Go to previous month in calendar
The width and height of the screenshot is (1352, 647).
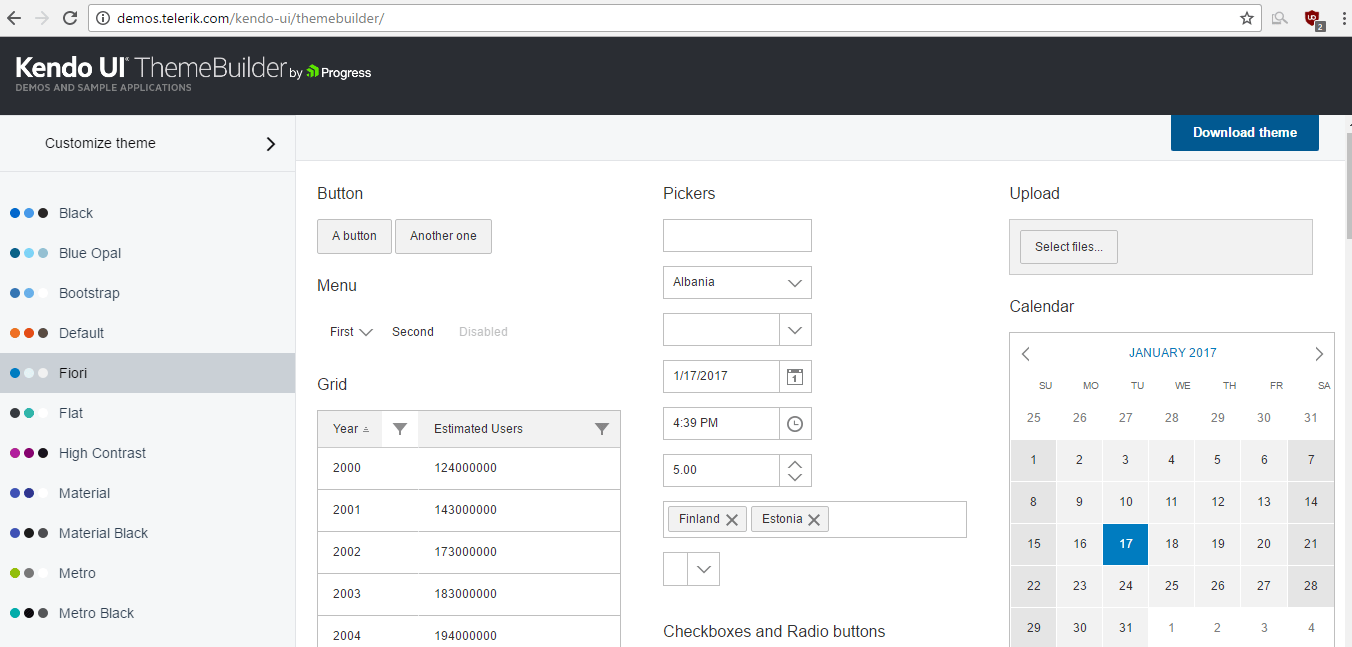(x=1026, y=353)
